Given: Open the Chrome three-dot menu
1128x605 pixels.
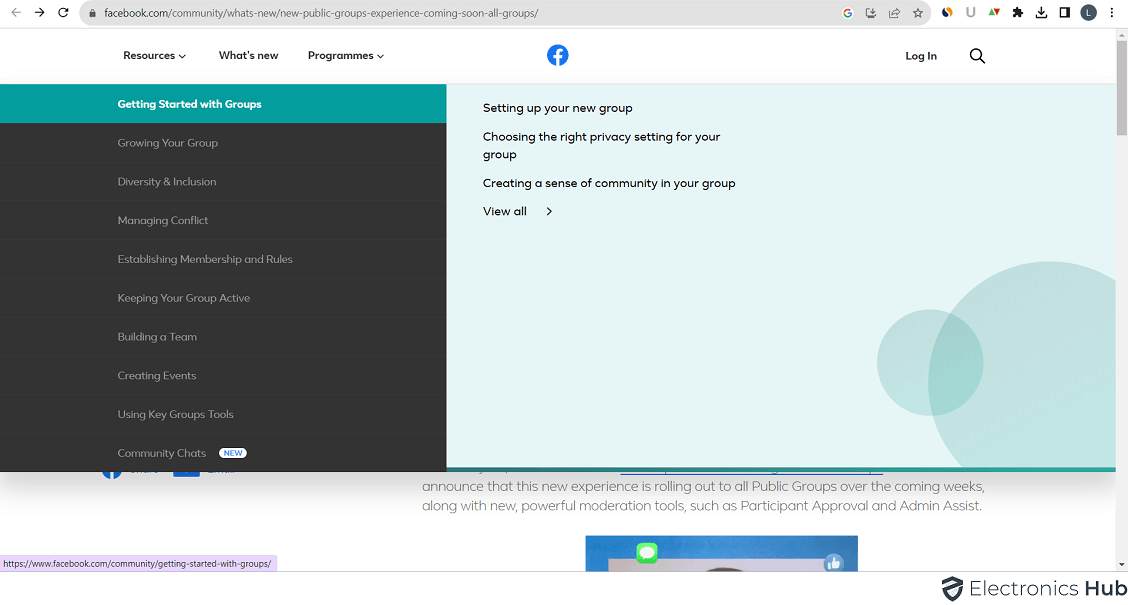Looking at the screenshot, I should [x=1112, y=13].
